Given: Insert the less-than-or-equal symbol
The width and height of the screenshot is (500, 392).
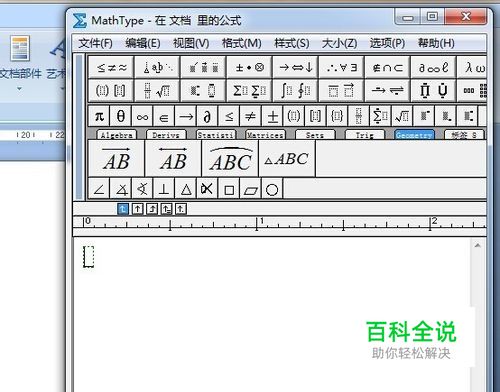Looking at the screenshot, I should 229,116.
